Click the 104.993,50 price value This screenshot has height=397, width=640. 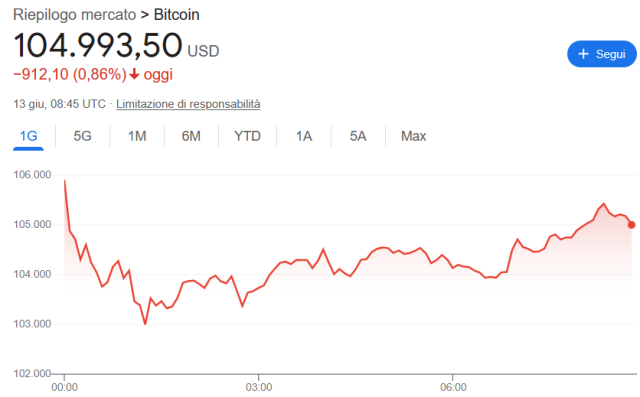click(98, 45)
